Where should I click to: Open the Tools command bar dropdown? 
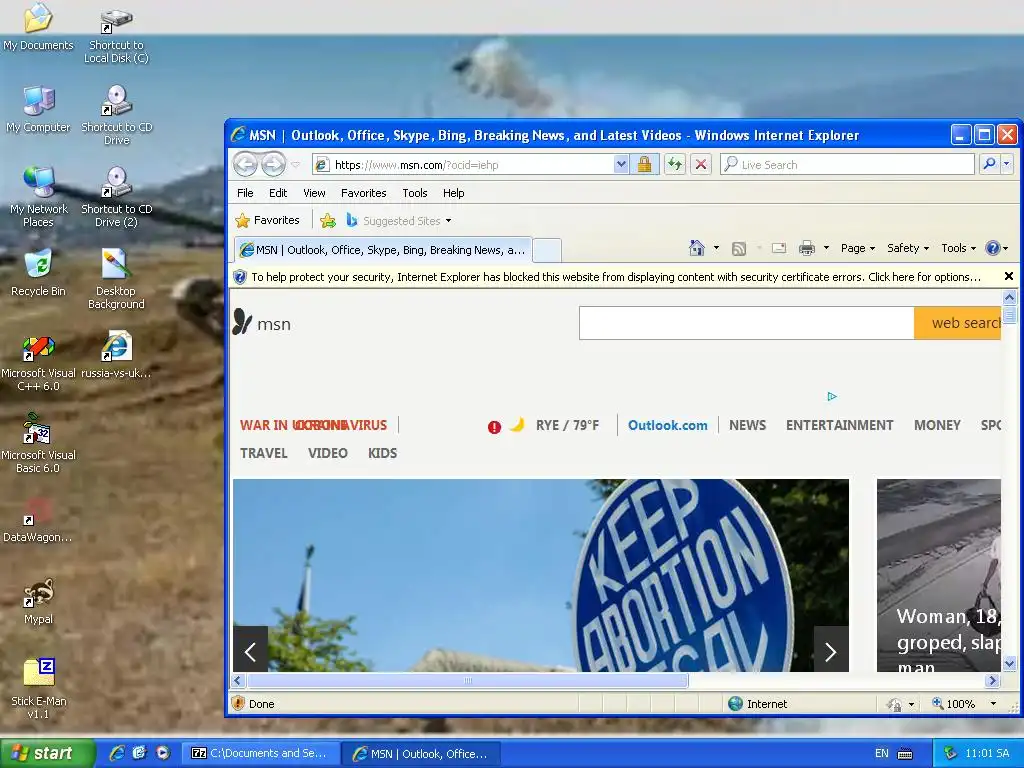[x=958, y=248]
